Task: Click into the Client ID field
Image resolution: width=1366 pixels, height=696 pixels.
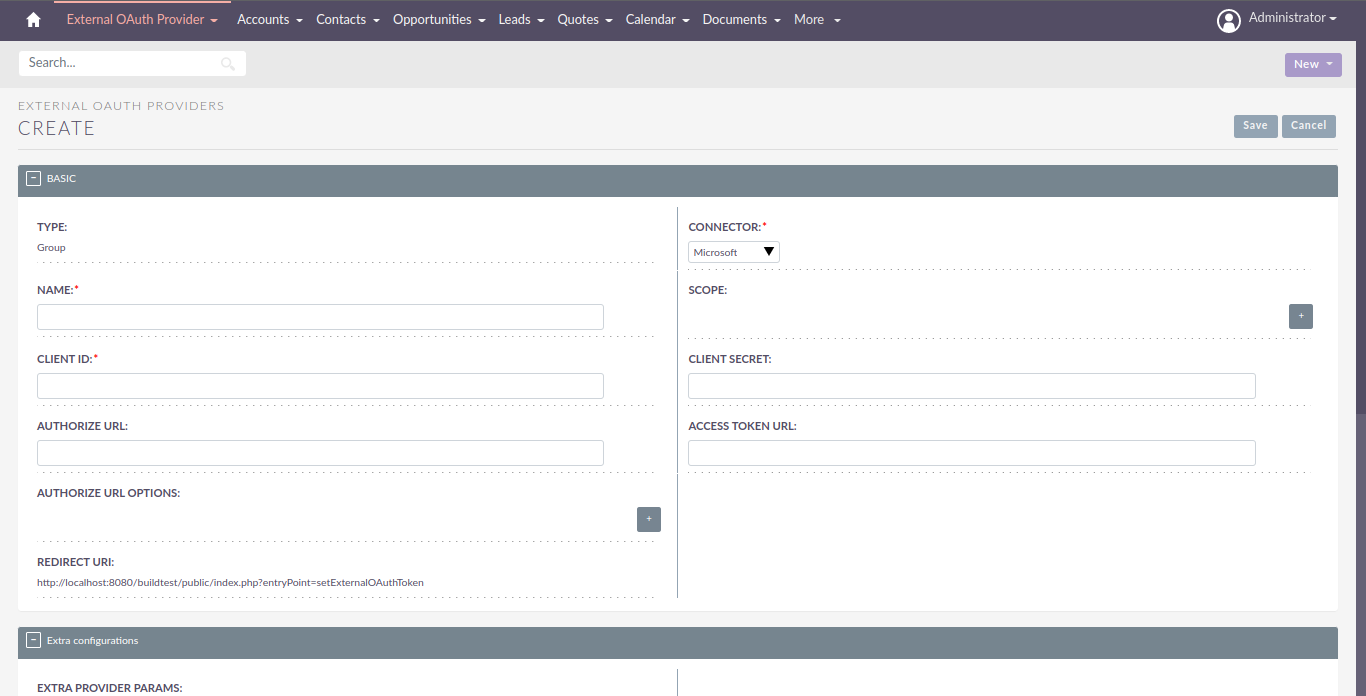Action: (x=320, y=386)
